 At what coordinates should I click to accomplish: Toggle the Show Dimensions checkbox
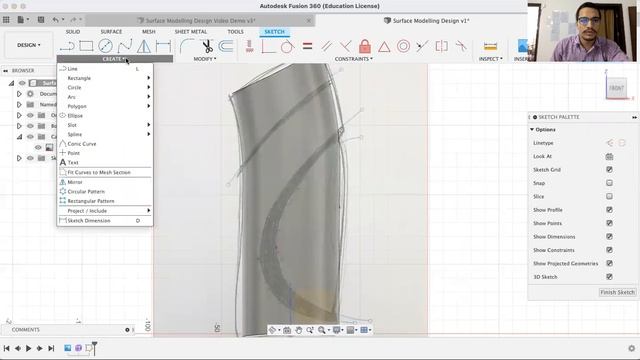609,237
